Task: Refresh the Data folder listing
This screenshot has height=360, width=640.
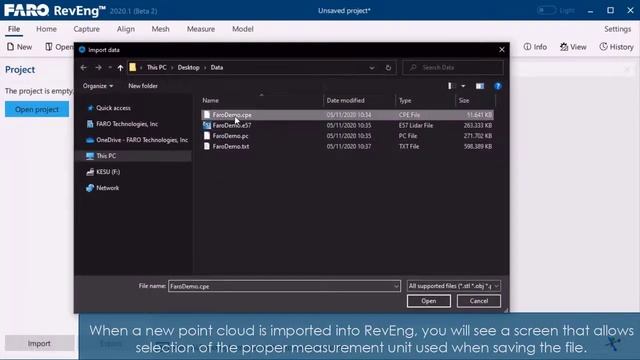Action: 388,68
